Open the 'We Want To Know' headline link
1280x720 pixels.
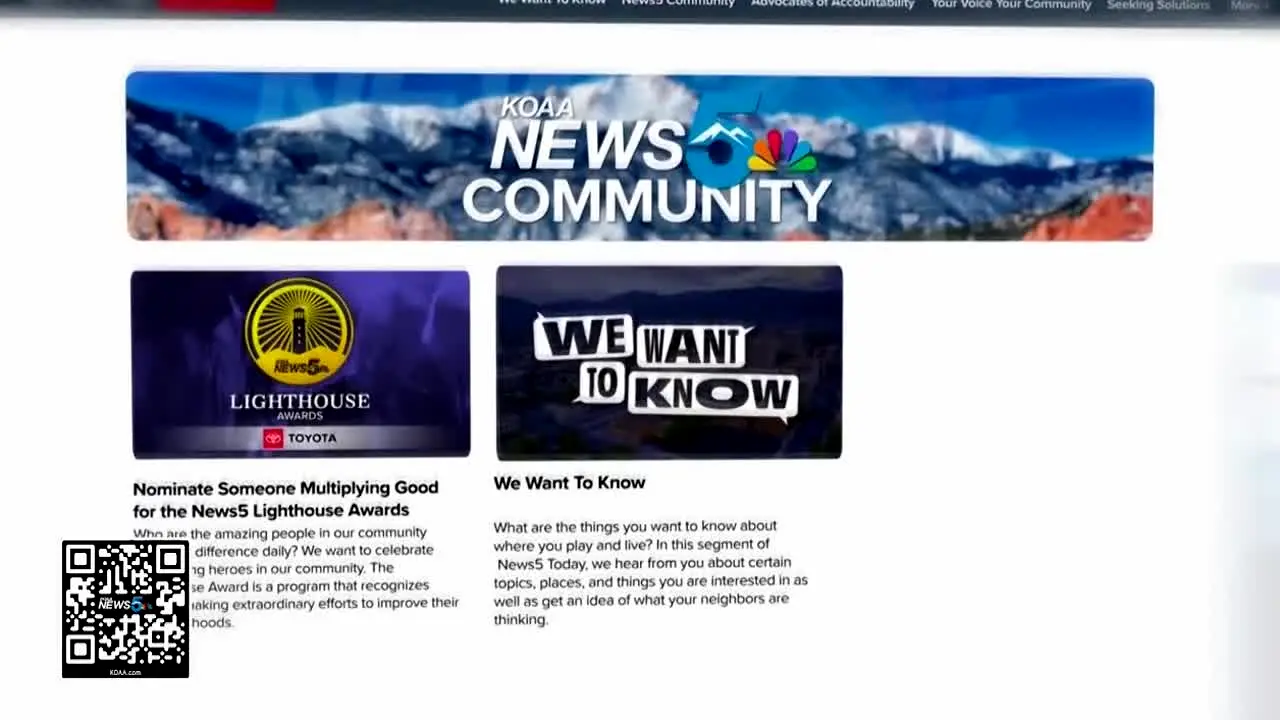[x=569, y=483]
